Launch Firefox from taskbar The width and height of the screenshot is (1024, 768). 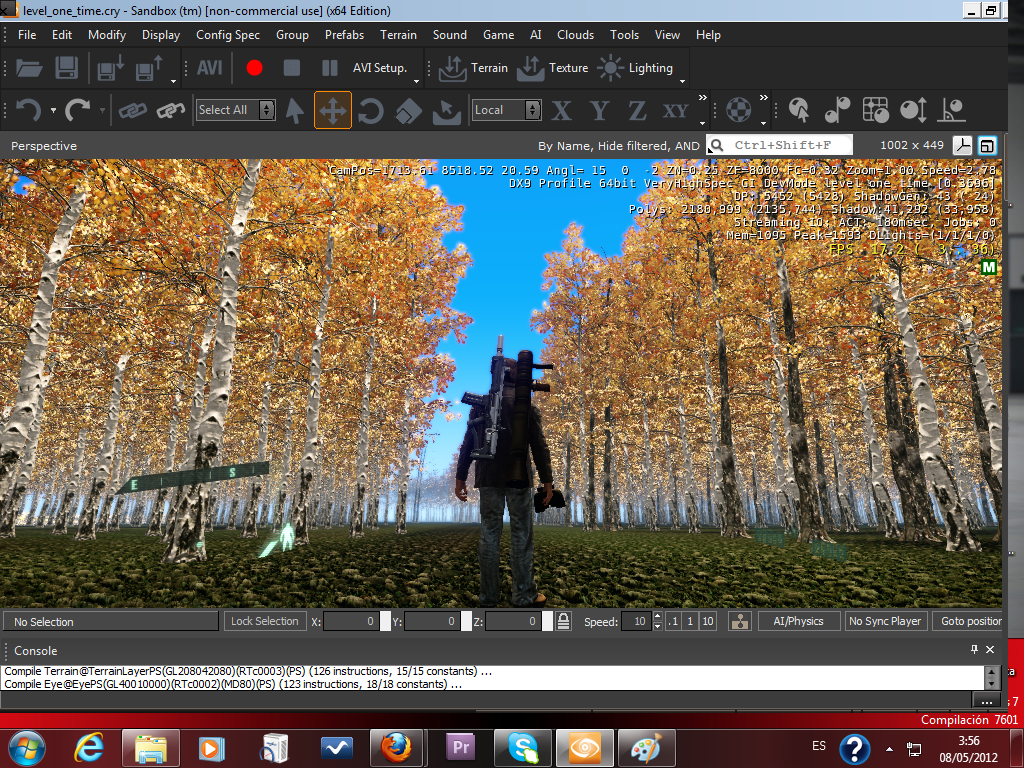click(x=397, y=748)
